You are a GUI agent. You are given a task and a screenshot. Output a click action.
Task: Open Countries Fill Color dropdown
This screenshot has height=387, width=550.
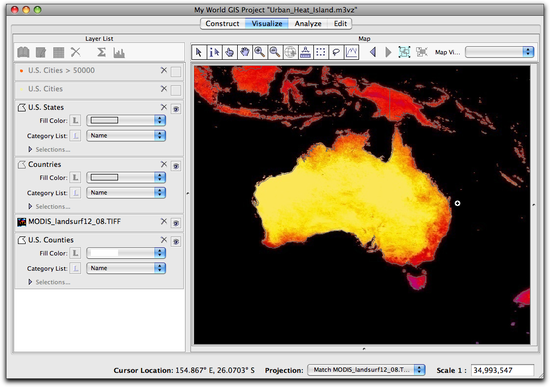click(x=126, y=178)
